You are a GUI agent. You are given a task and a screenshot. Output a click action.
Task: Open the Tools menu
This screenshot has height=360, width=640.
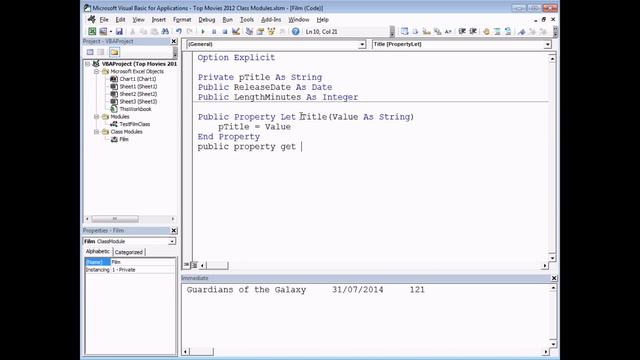click(247, 20)
